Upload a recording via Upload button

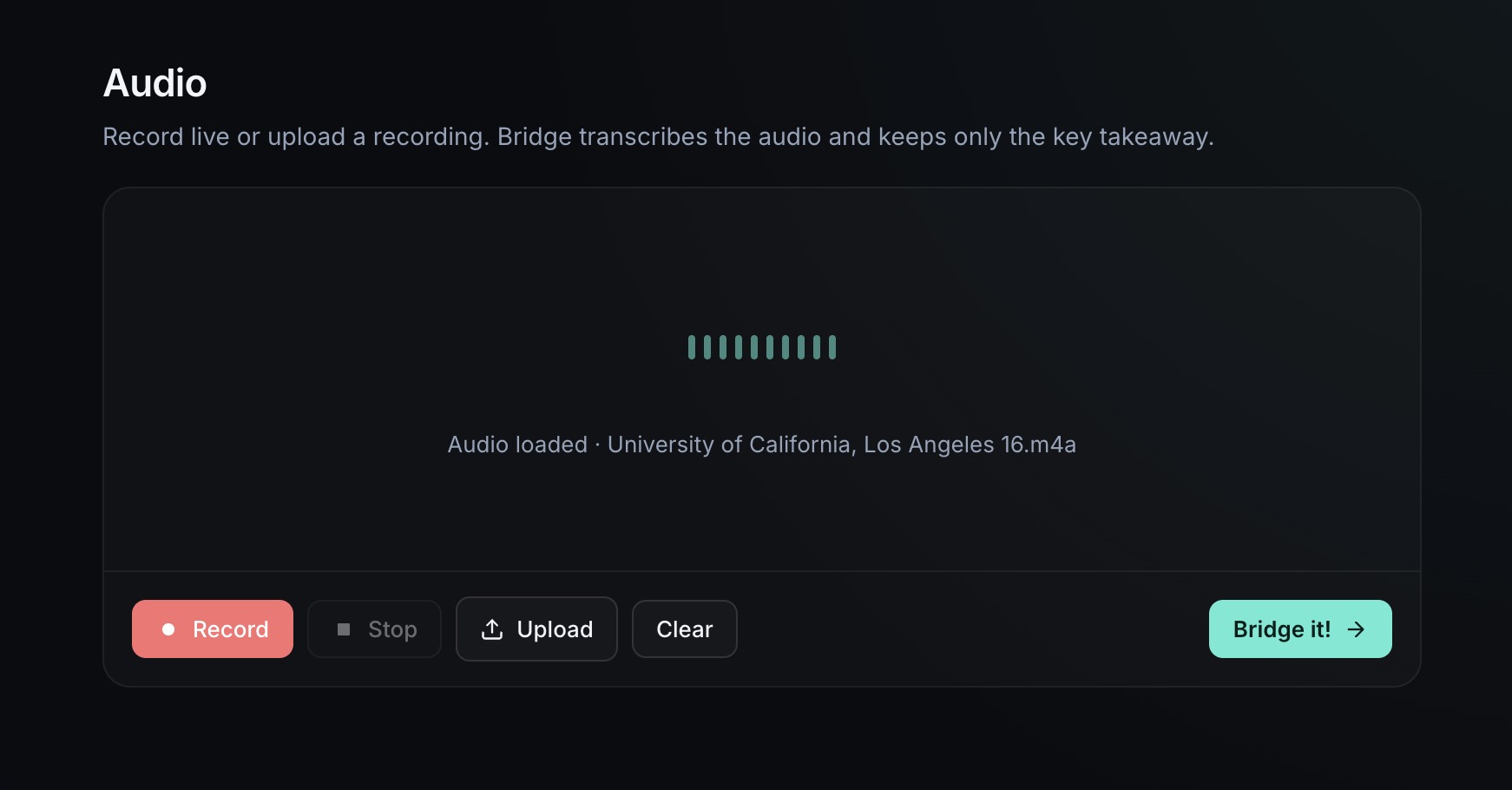[x=536, y=629]
